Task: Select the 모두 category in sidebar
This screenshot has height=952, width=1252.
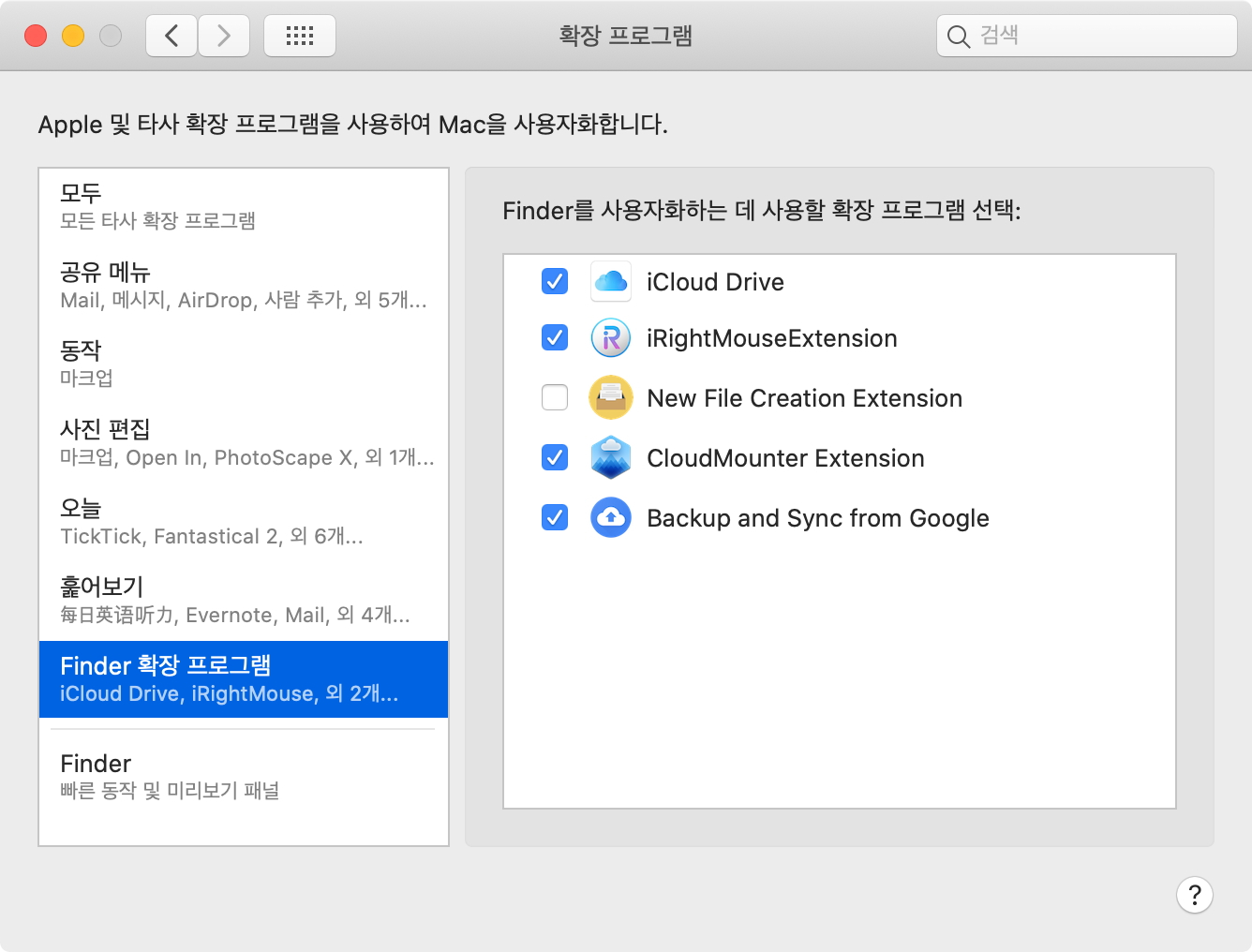Action: pyautogui.click(x=244, y=206)
